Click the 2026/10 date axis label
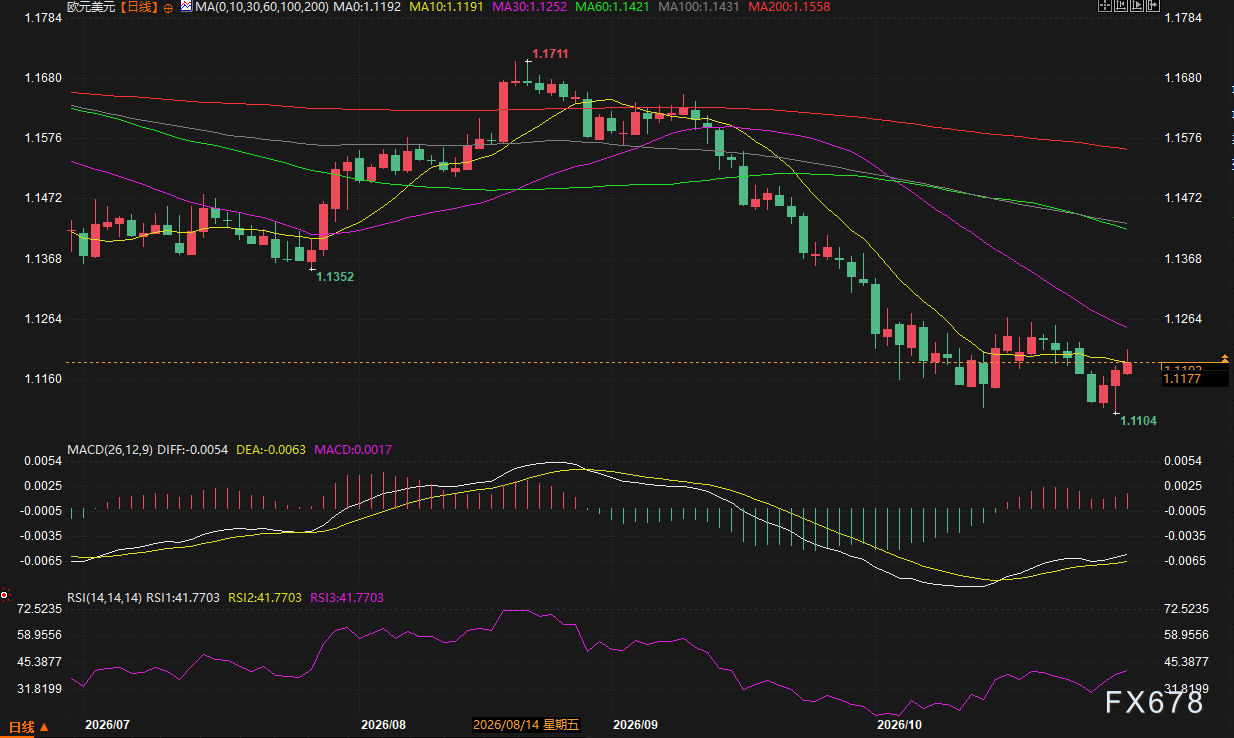Screen dimensions: 1234x738 tap(897, 724)
